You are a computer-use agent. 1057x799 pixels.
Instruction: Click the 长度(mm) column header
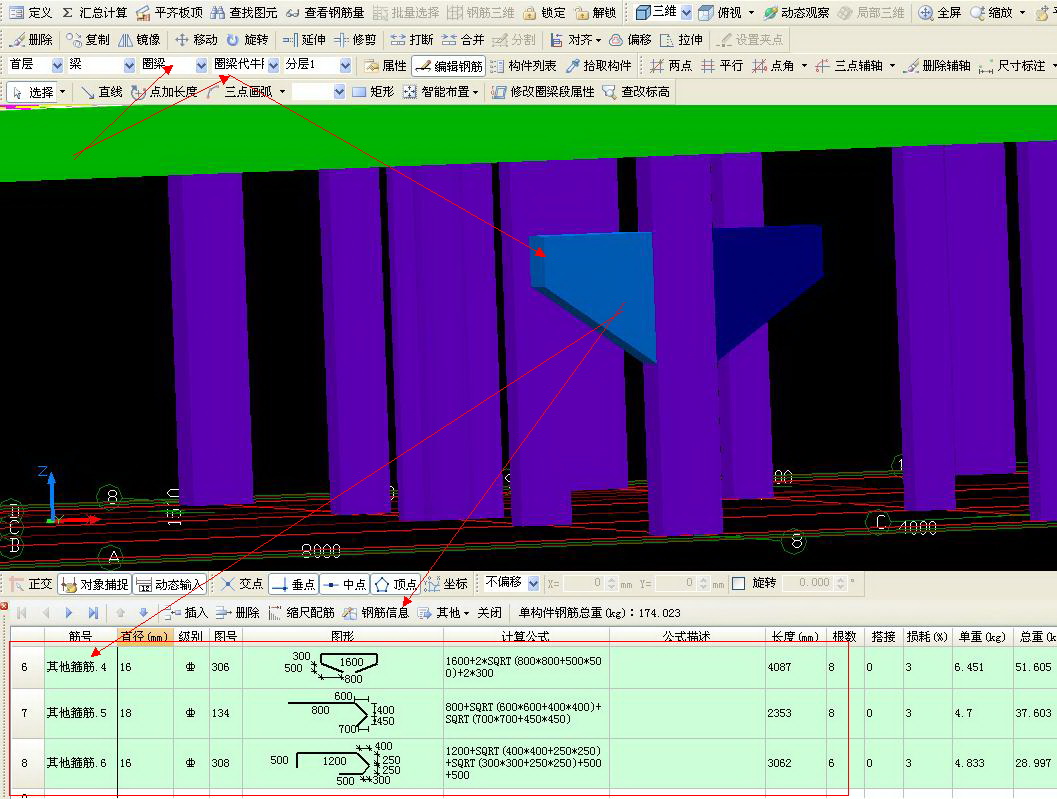tap(795, 636)
